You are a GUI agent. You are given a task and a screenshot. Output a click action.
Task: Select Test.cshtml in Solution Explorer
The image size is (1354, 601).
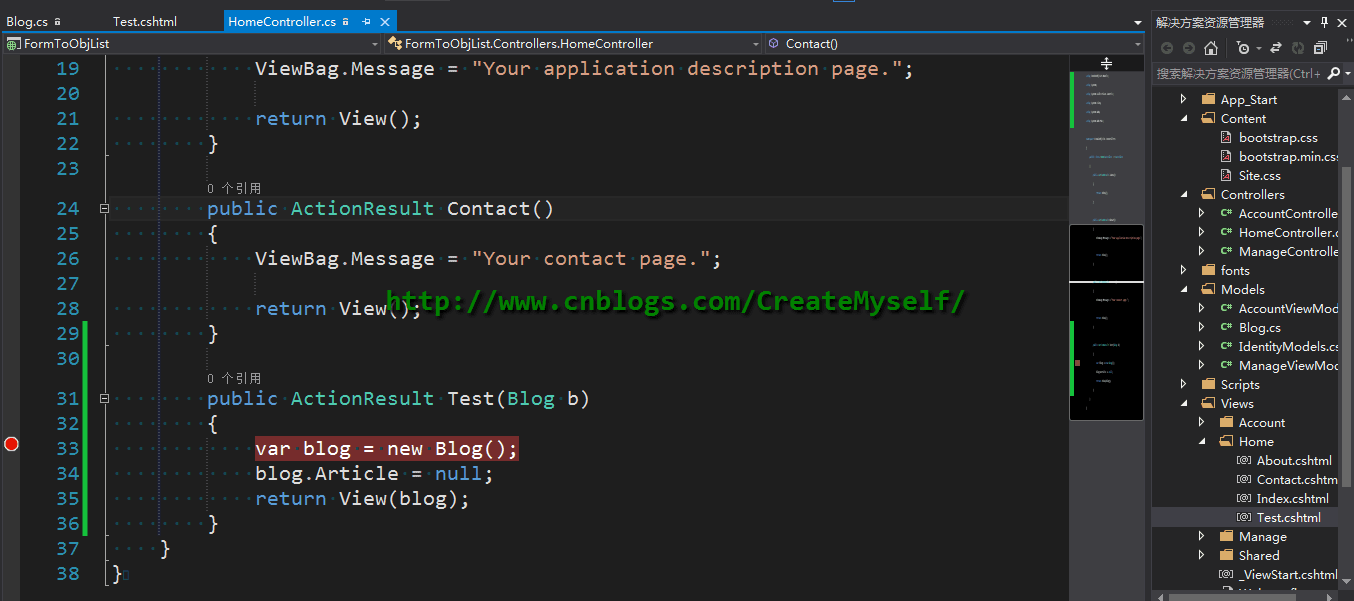coord(1288,517)
